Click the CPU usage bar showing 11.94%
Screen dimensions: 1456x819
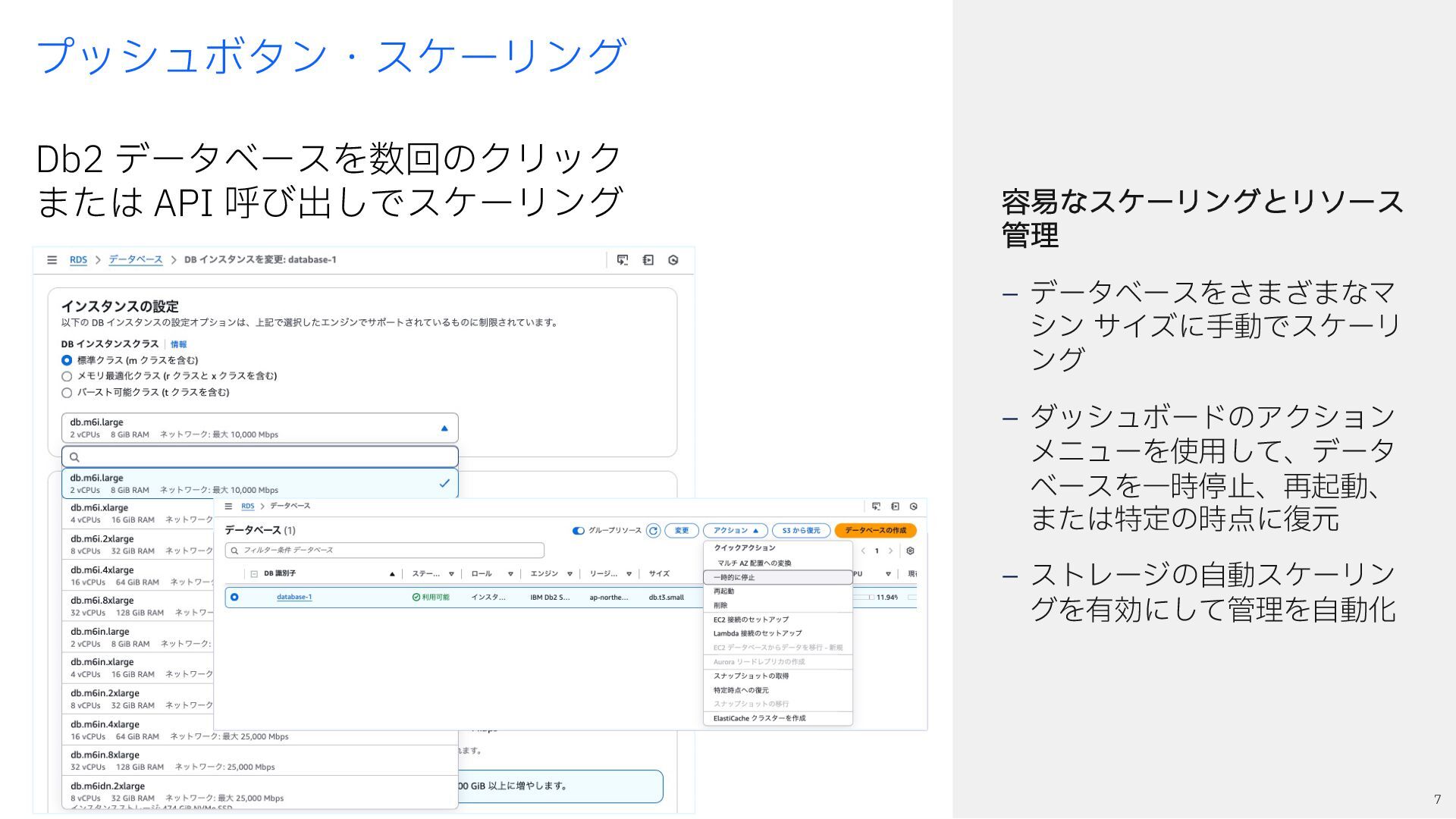862,598
